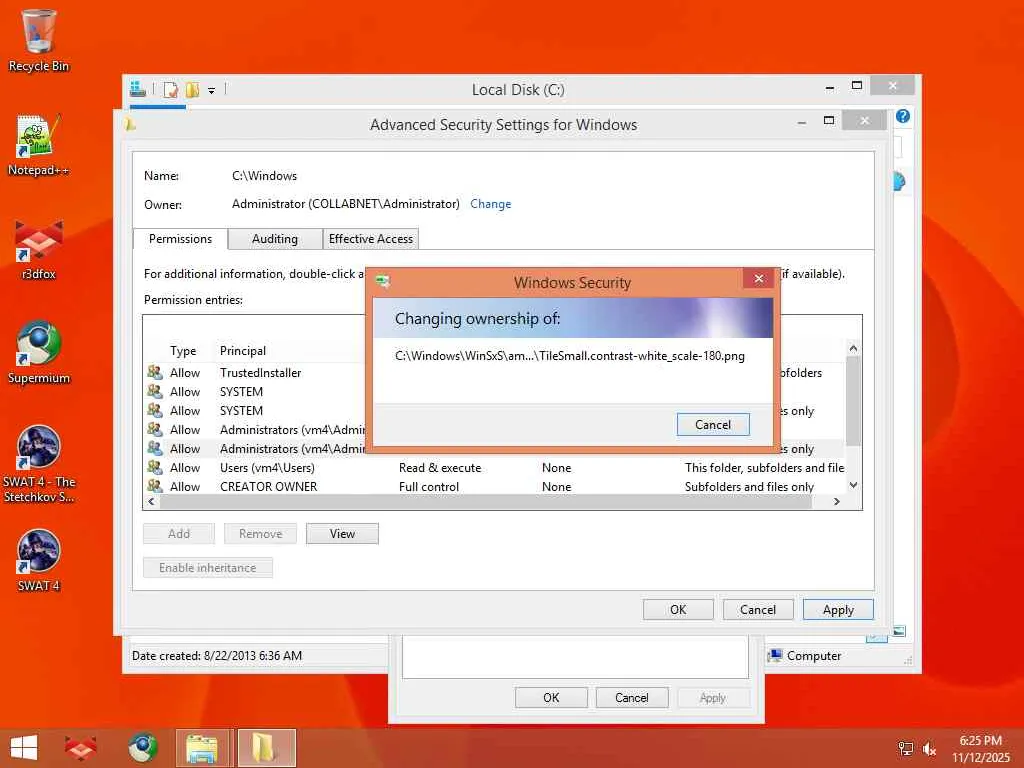Click Cancel in Advanced Security Settings

point(758,609)
